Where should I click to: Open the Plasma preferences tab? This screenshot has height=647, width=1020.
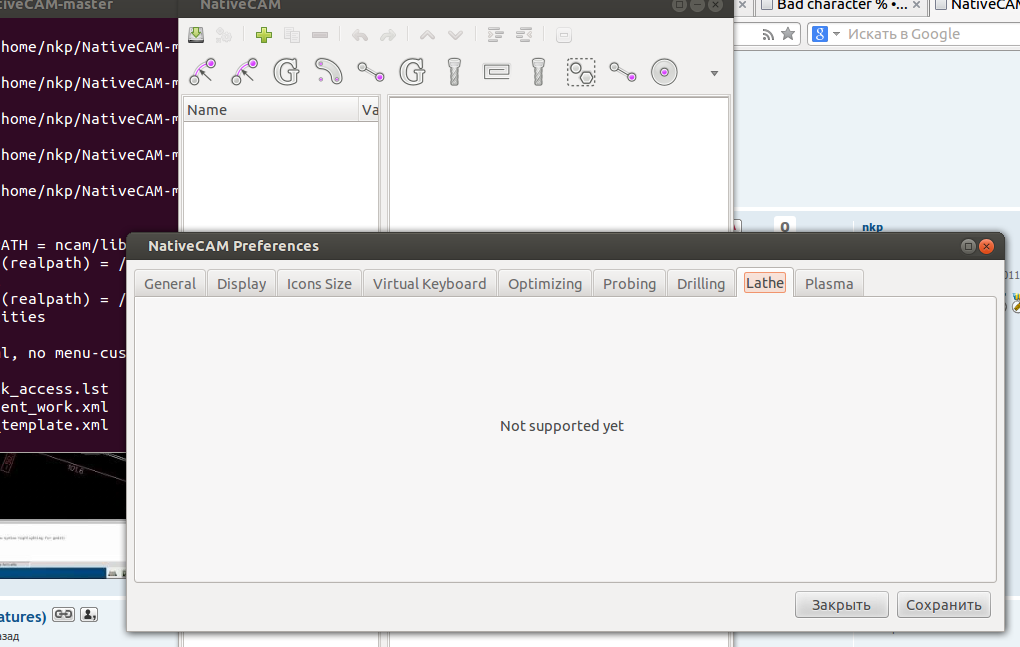point(829,284)
